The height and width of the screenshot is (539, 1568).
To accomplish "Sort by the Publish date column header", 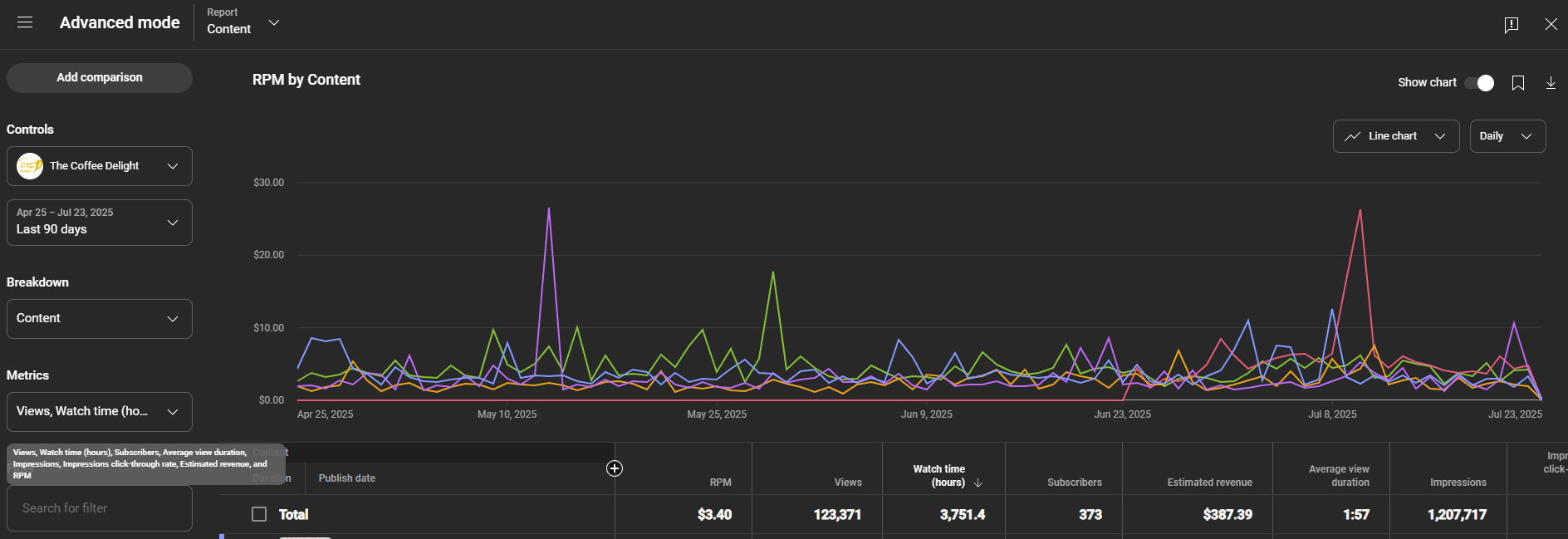I will pyautogui.click(x=346, y=478).
